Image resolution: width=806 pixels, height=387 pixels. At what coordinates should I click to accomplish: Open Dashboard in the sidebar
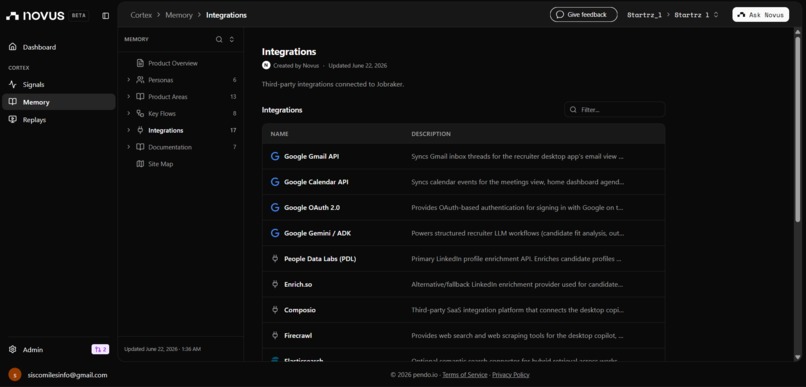click(x=59, y=47)
